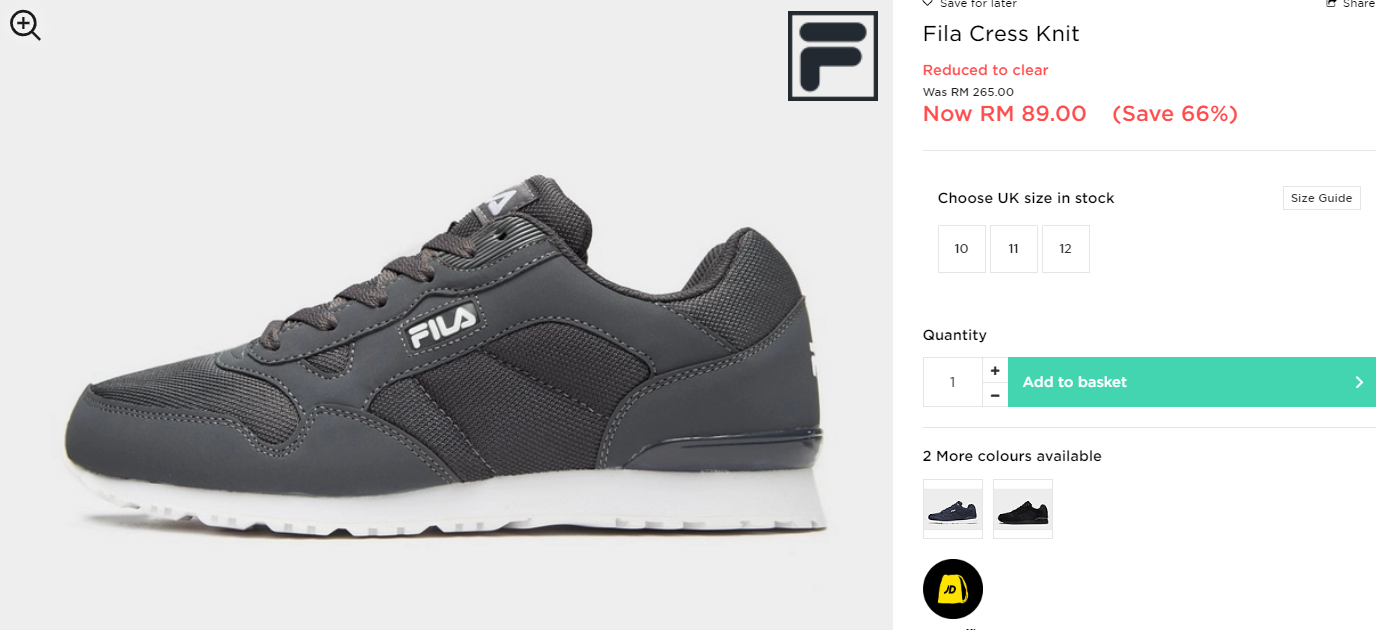Click the Share link text

(1359, 4)
